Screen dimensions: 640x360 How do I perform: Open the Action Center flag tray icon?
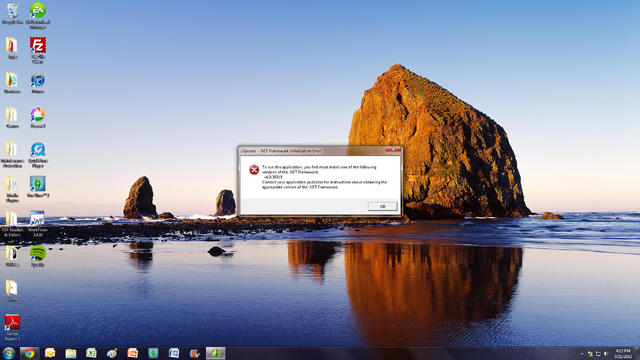point(590,353)
